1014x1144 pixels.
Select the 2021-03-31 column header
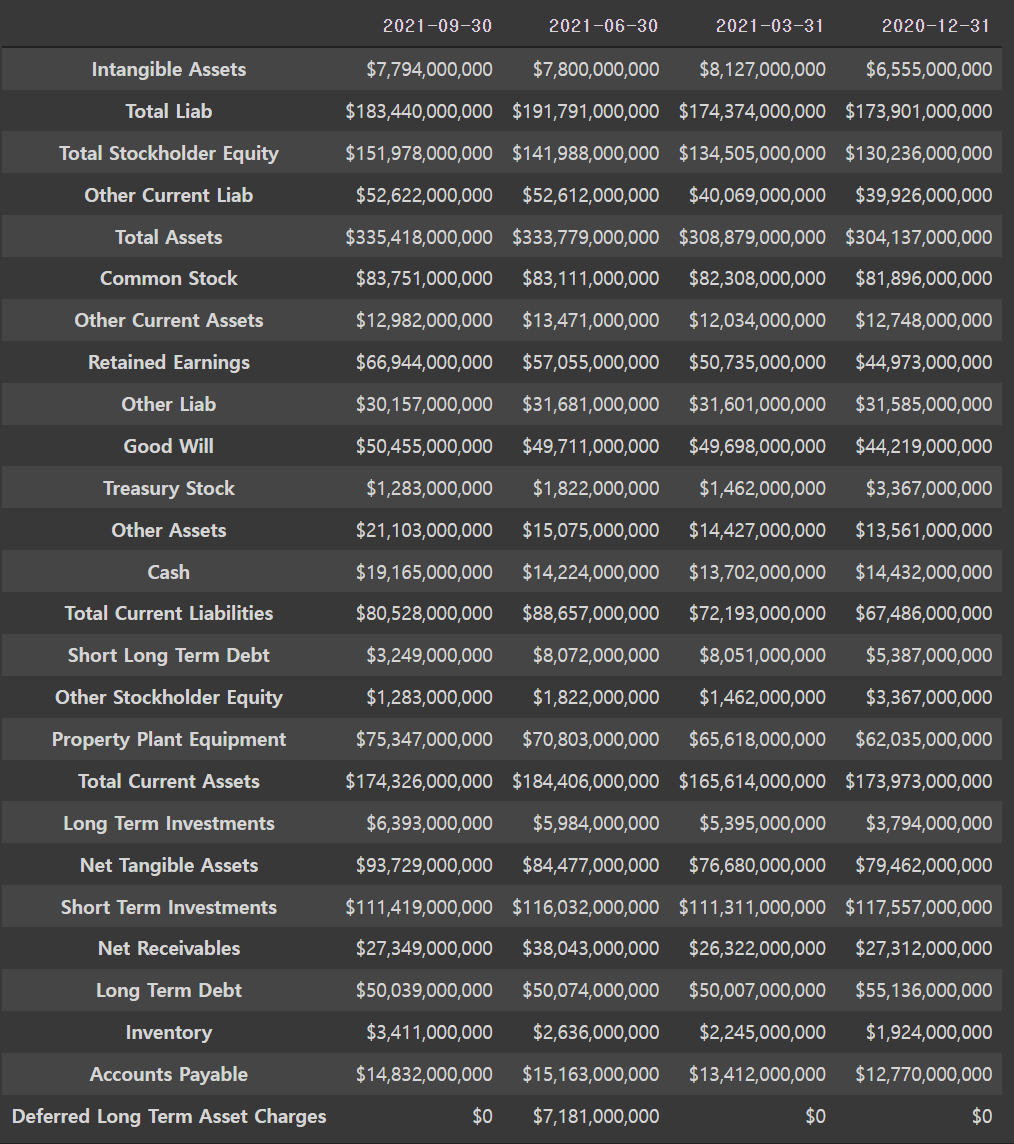[770, 26]
